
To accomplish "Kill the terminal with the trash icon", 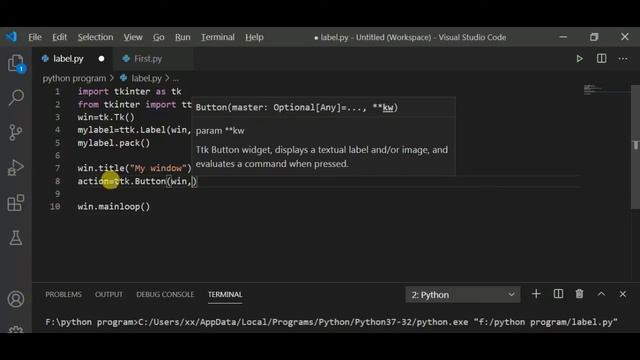I will click(x=579, y=294).
